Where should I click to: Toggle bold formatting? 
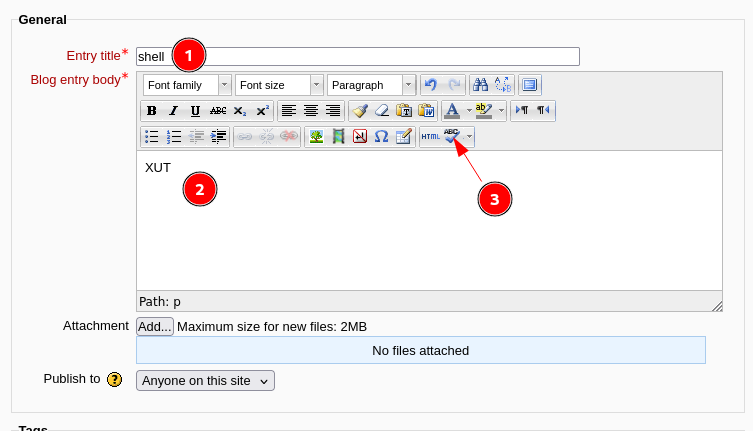coord(152,111)
